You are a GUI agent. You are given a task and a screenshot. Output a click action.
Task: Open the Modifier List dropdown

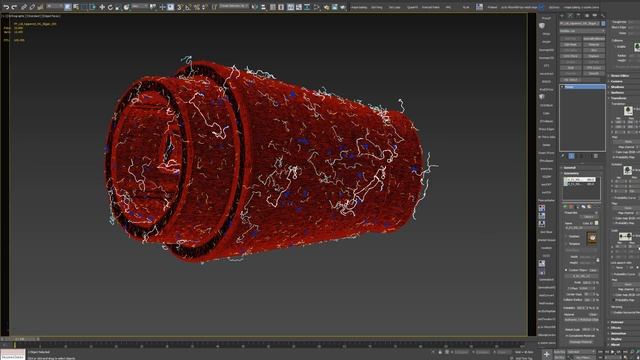pos(582,31)
